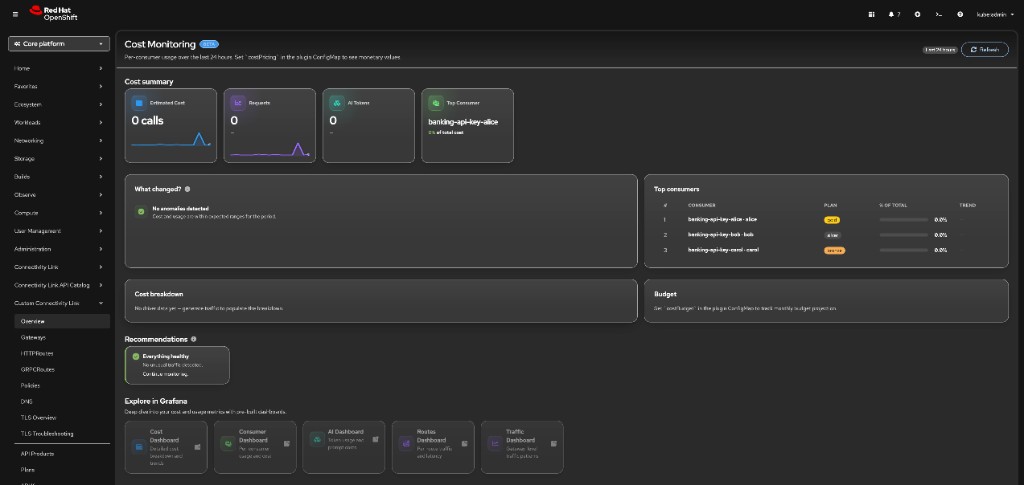Expand the Connectivity Link API Catalog section
The image size is (1024, 485).
pos(59,285)
